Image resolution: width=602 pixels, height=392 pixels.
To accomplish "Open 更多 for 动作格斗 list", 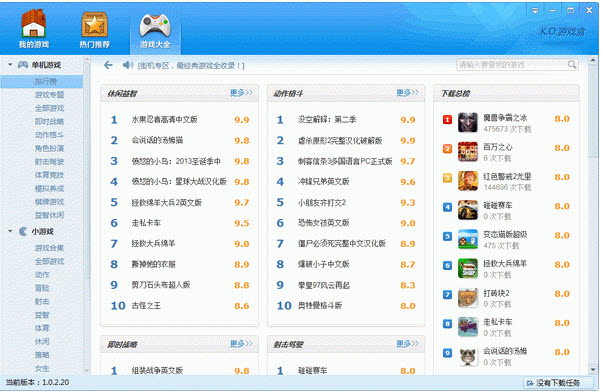I will pos(407,93).
